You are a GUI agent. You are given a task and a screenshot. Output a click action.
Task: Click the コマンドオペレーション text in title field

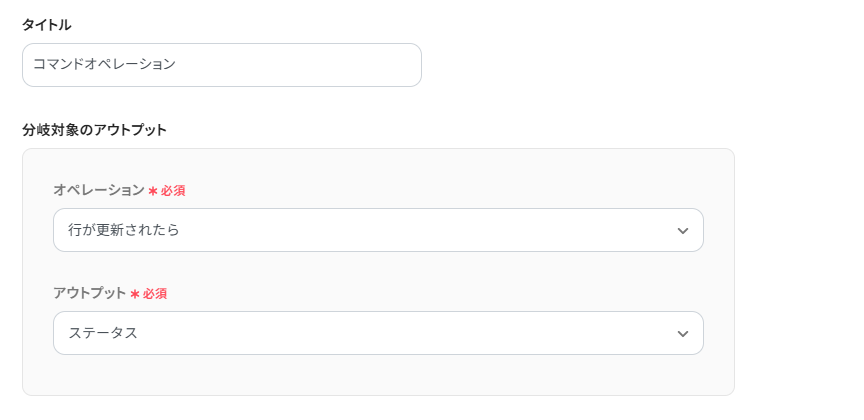(104, 64)
